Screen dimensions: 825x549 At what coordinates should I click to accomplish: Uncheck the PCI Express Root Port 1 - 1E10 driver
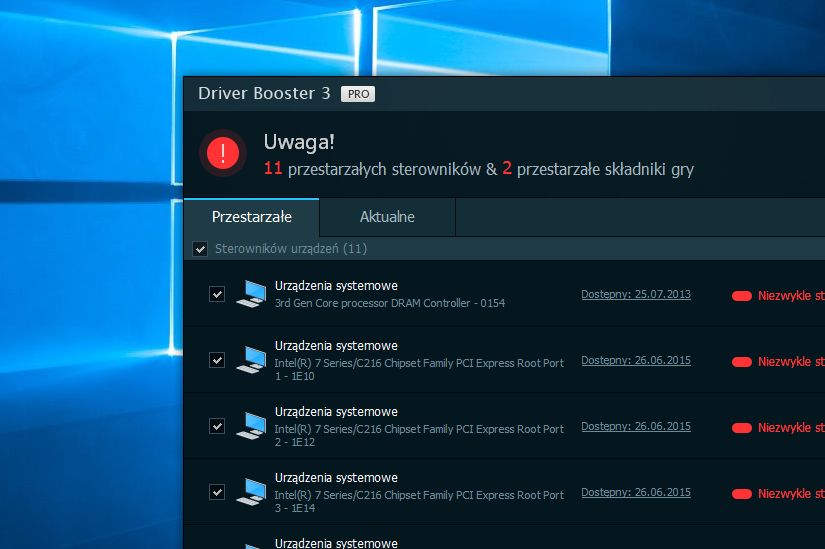(217, 360)
